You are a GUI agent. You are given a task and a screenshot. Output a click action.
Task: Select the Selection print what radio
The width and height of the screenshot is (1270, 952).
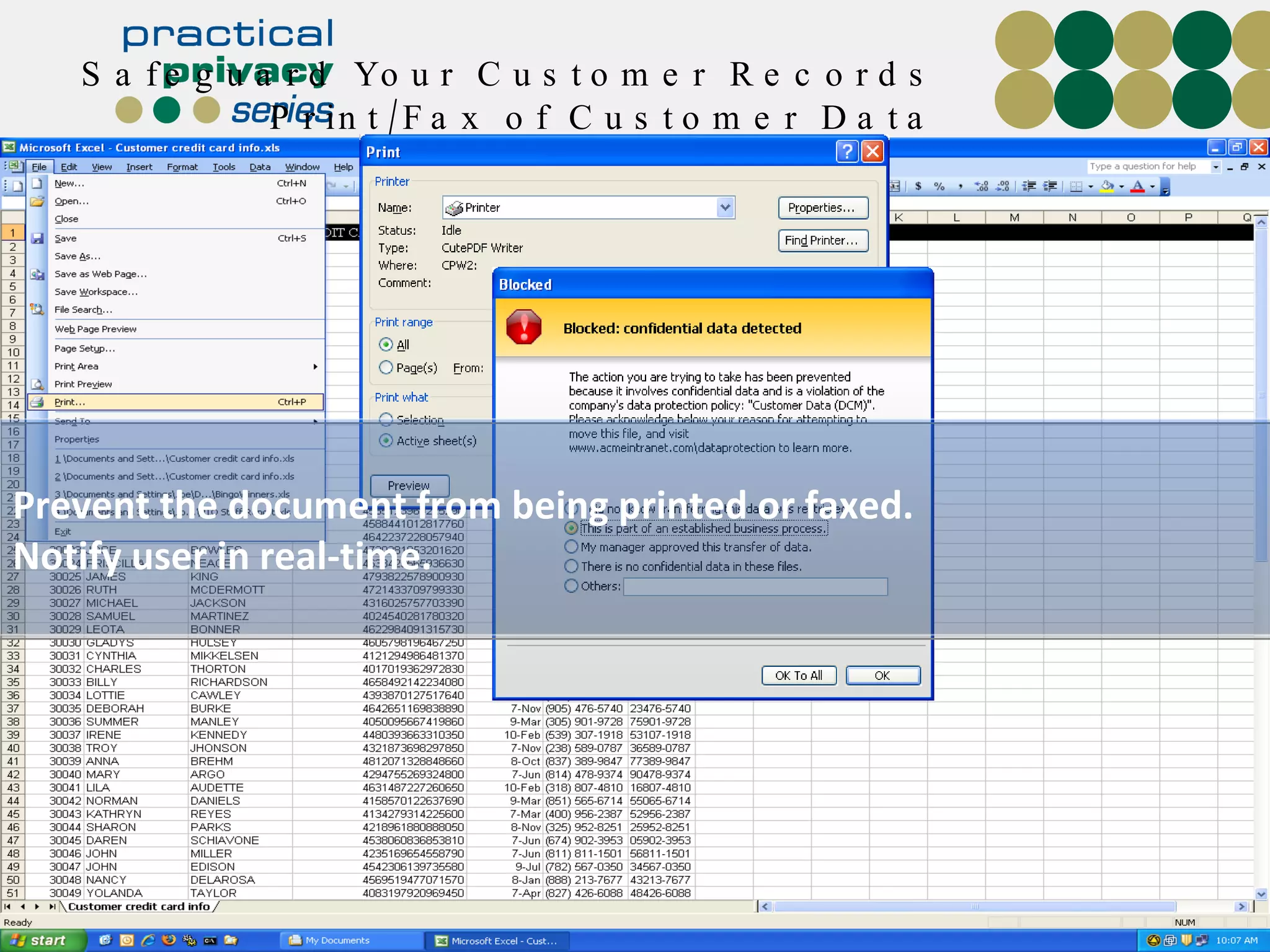pos(386,420)
